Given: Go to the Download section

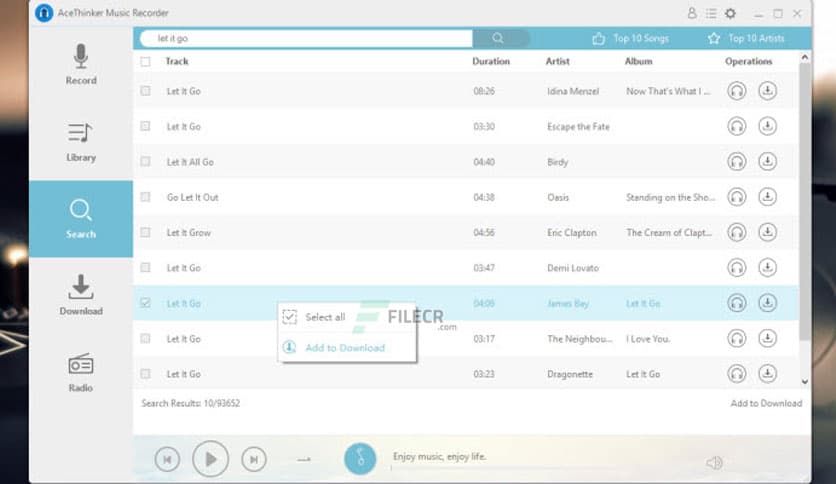Looking at the screenshot, I should pyautogui.click(x=81, y=295).
